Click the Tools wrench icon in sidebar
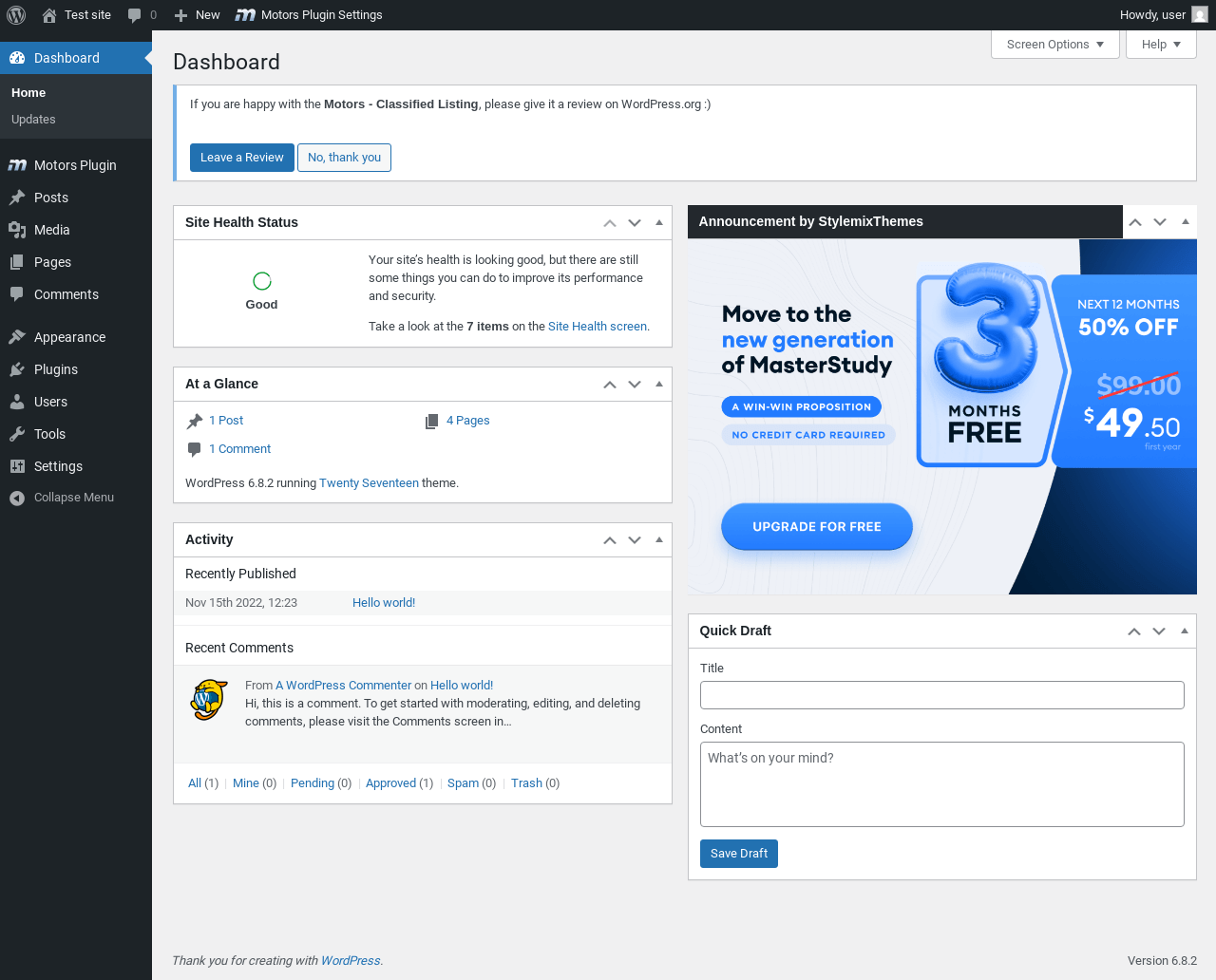 [x=17, y=434]
